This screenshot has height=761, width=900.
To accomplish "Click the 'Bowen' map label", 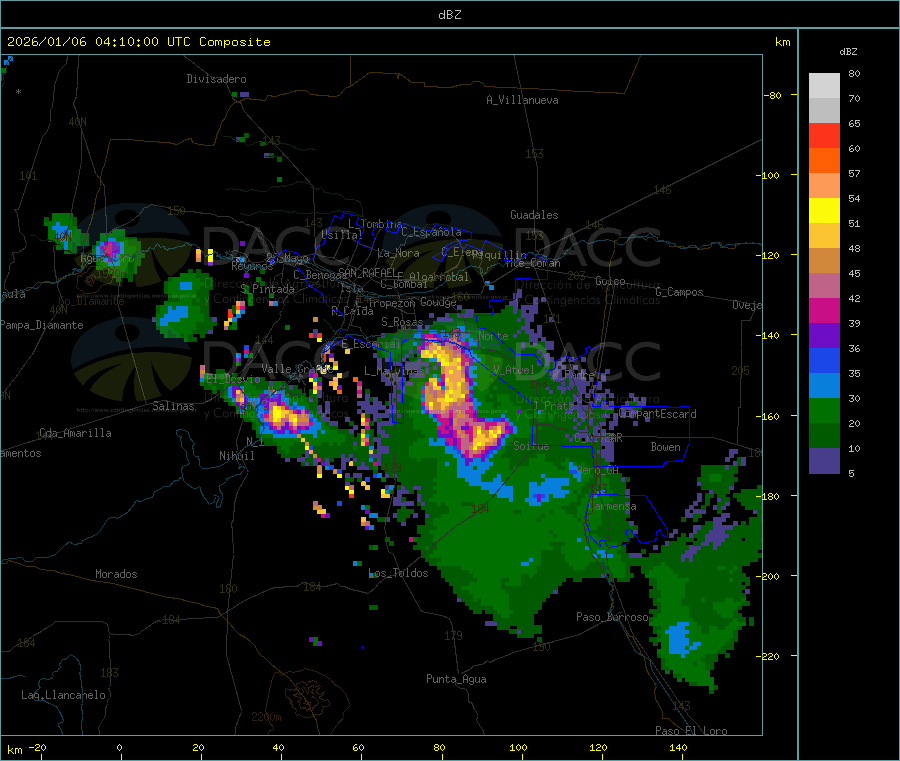I will click(665, 447).
